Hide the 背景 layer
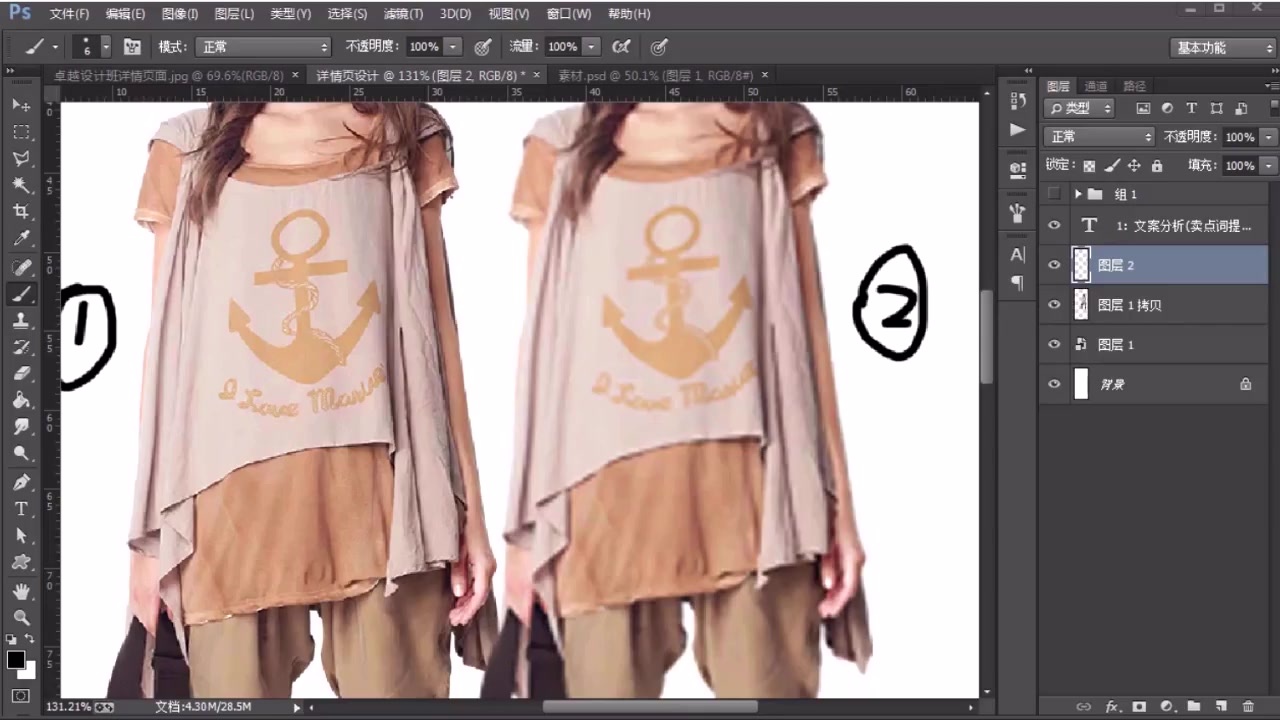This screenshot has width=1280, height=720. coord(1053,384)
